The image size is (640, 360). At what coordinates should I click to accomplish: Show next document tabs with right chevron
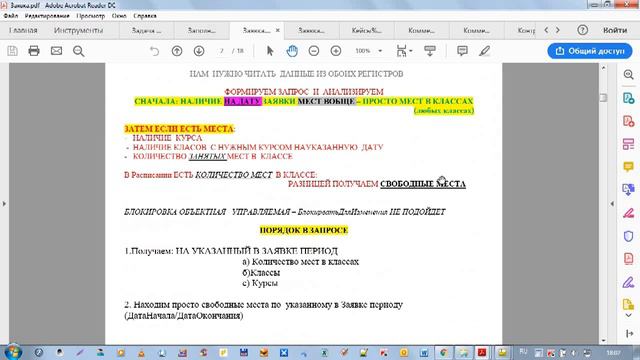(x=558, y=30)
